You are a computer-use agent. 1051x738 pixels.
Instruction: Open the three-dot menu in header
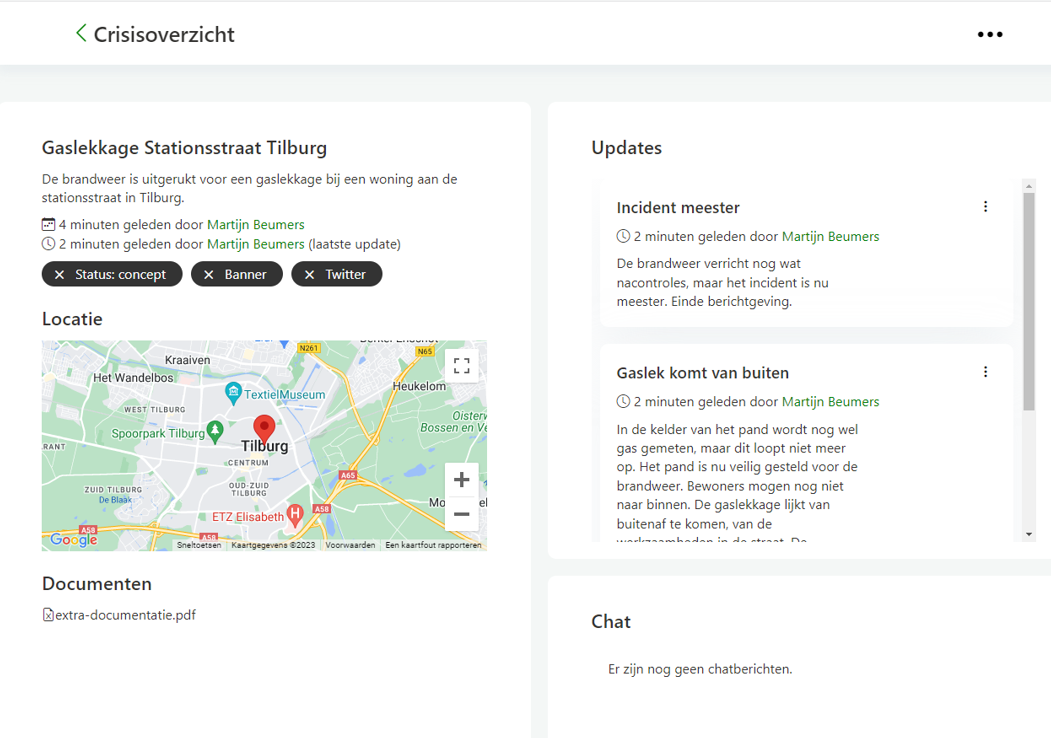[989, 34]
